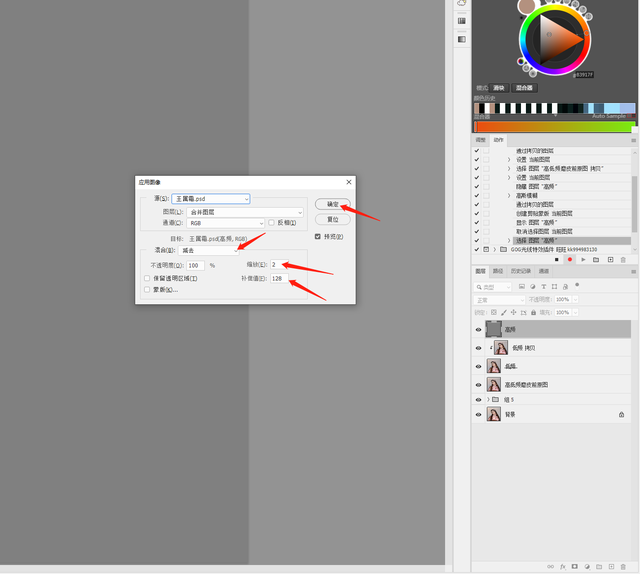The height and width of the screenshot is (574, 640).
Task: Switch to the 动作 actions tab
Action: tap(498, 140)
